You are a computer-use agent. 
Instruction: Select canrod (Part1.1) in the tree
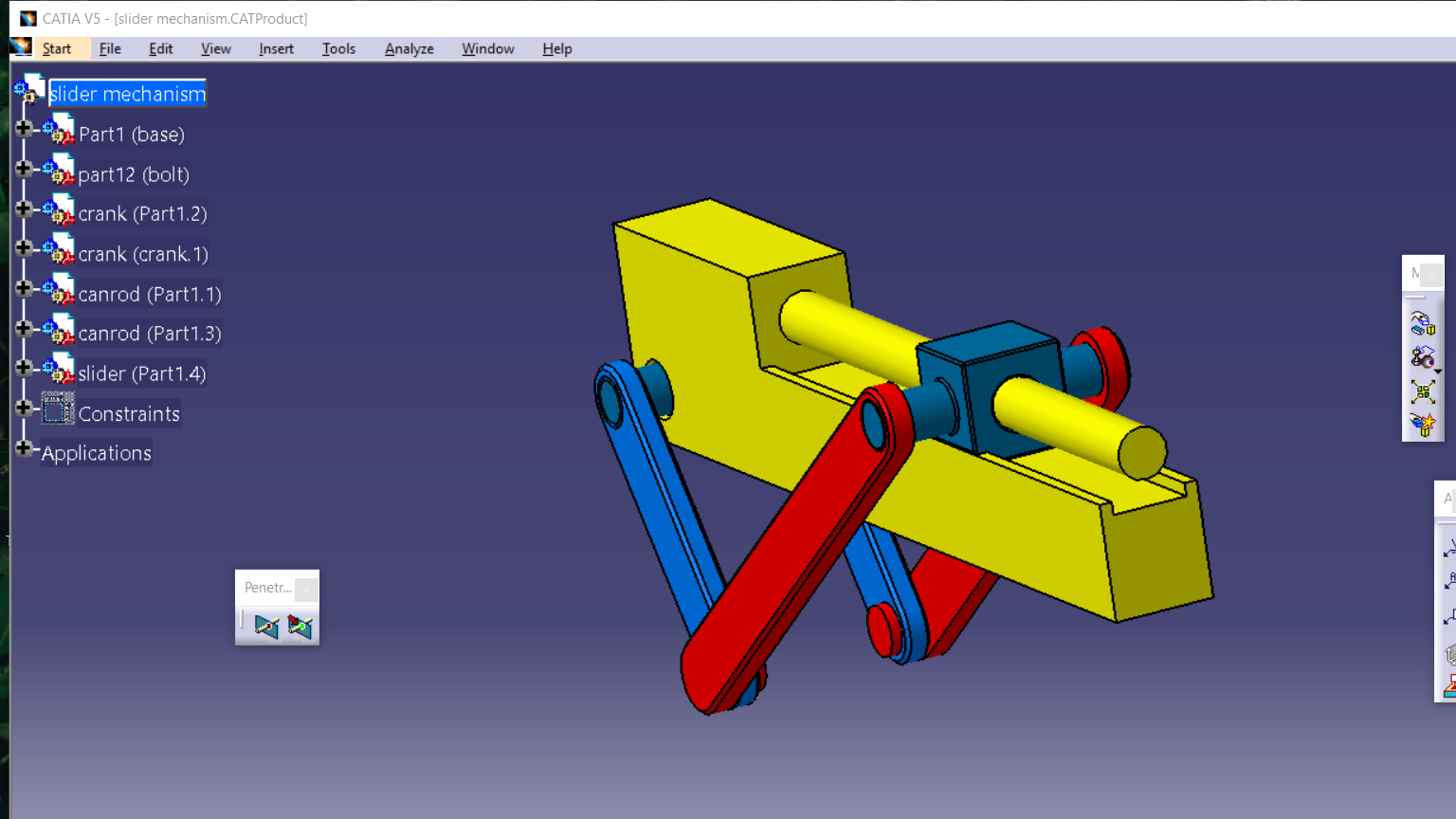pyautogui.click(x=150, y=294)
